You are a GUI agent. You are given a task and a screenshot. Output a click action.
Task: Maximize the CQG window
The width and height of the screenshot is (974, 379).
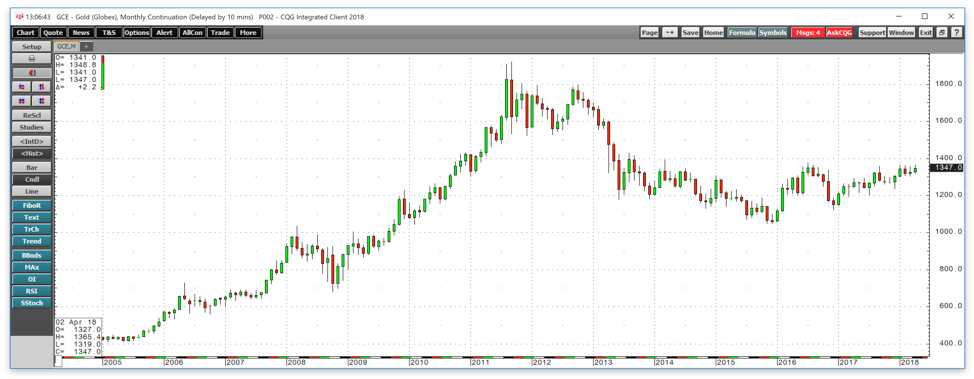tap(924, 16)
